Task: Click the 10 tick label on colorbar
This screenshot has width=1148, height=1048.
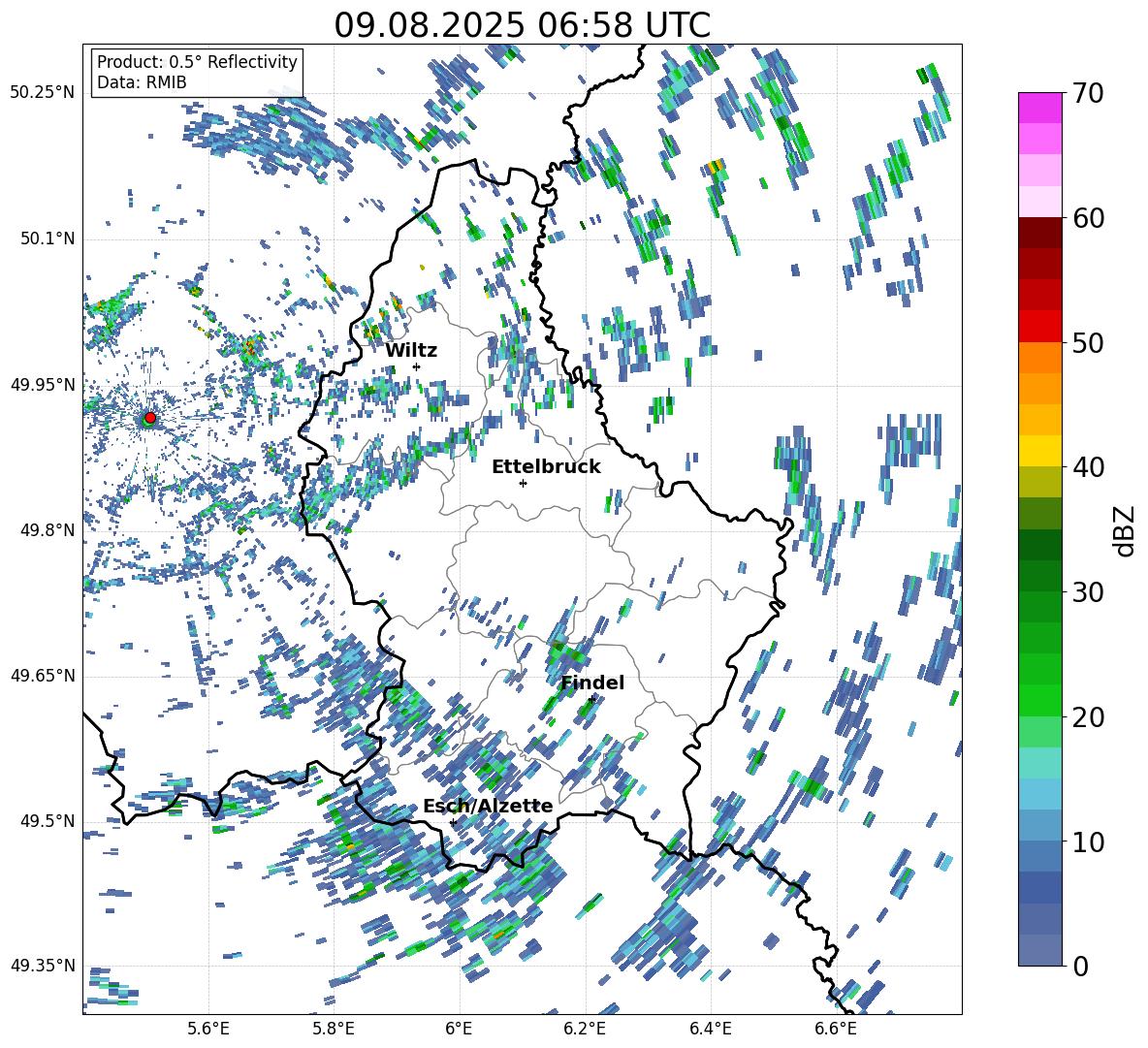Action: coord(1088,842)
